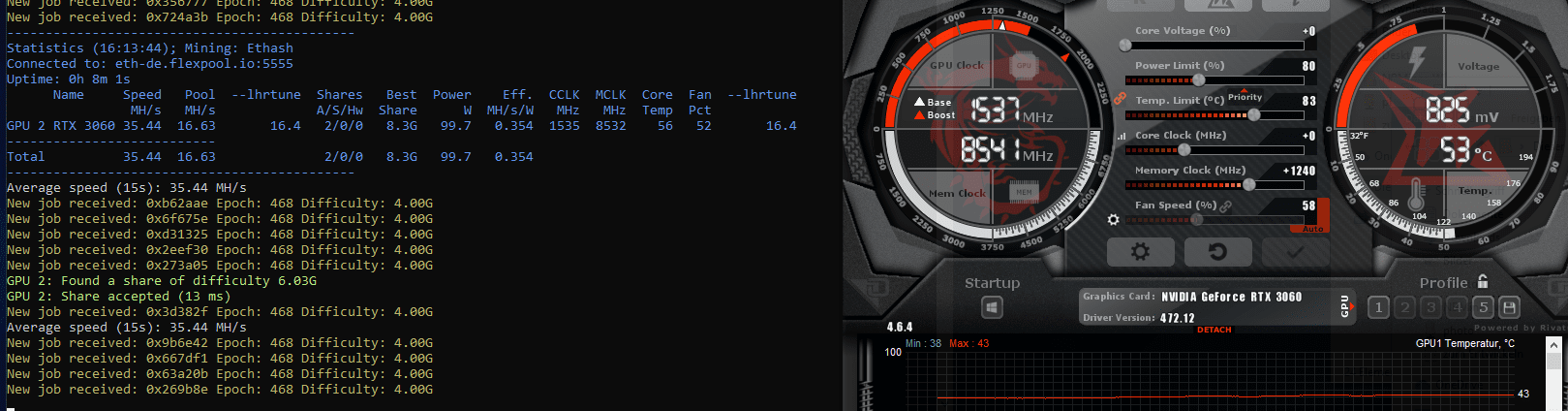Click the Memory Clock value field showing +1240
The image size is (1568, 411).
point(1299,171)
